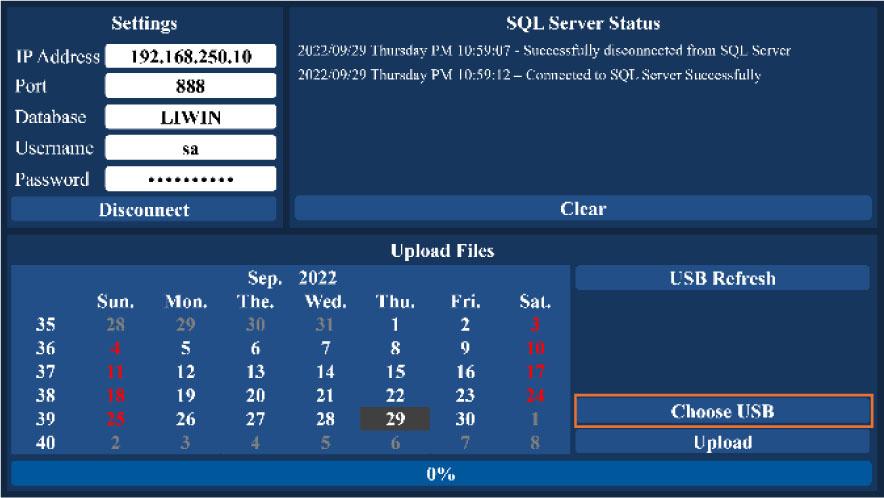
Task: Click week number 37 in the calendar
Action: 46,372
